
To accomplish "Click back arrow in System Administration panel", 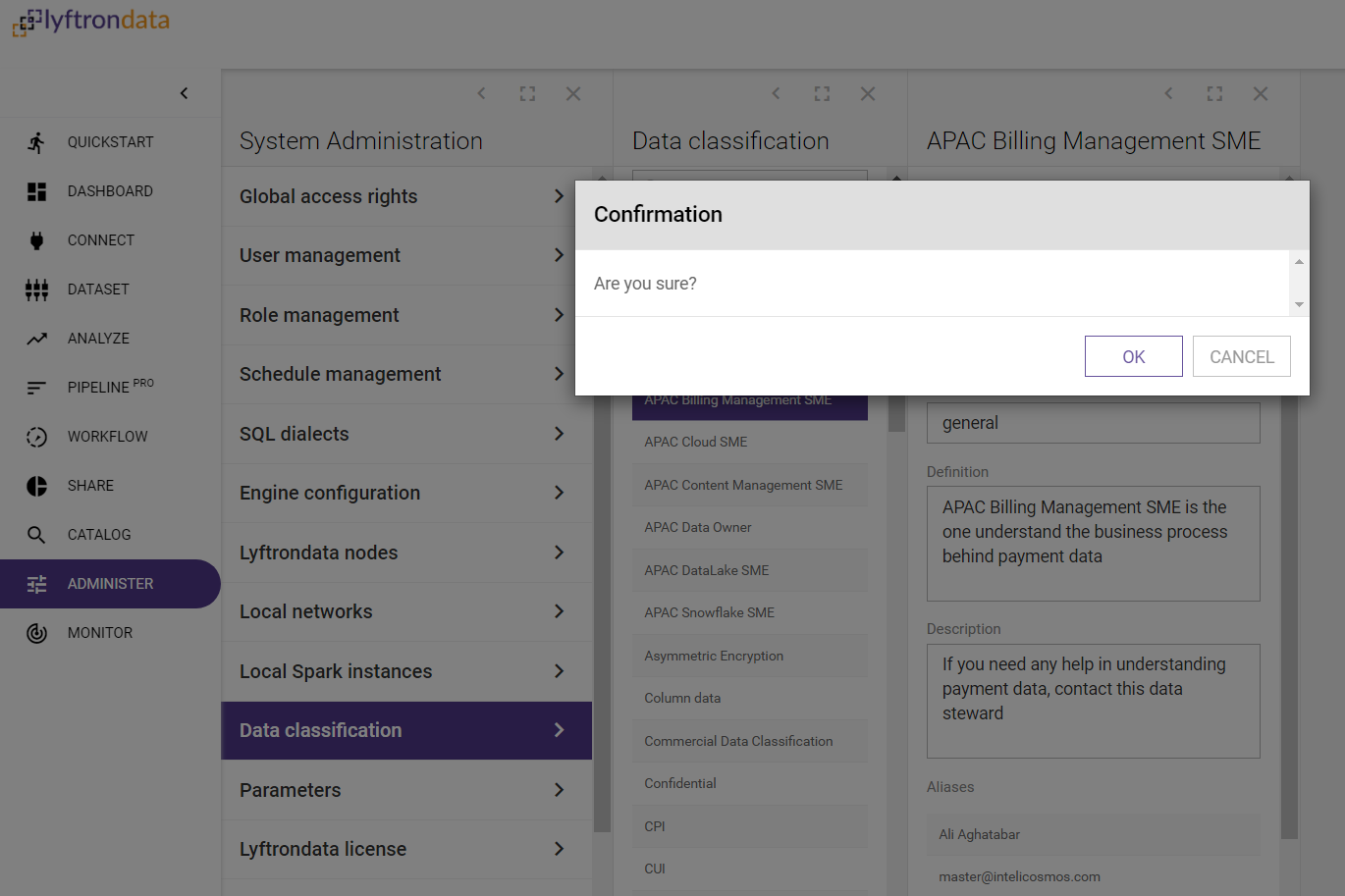I will point(481,93).
